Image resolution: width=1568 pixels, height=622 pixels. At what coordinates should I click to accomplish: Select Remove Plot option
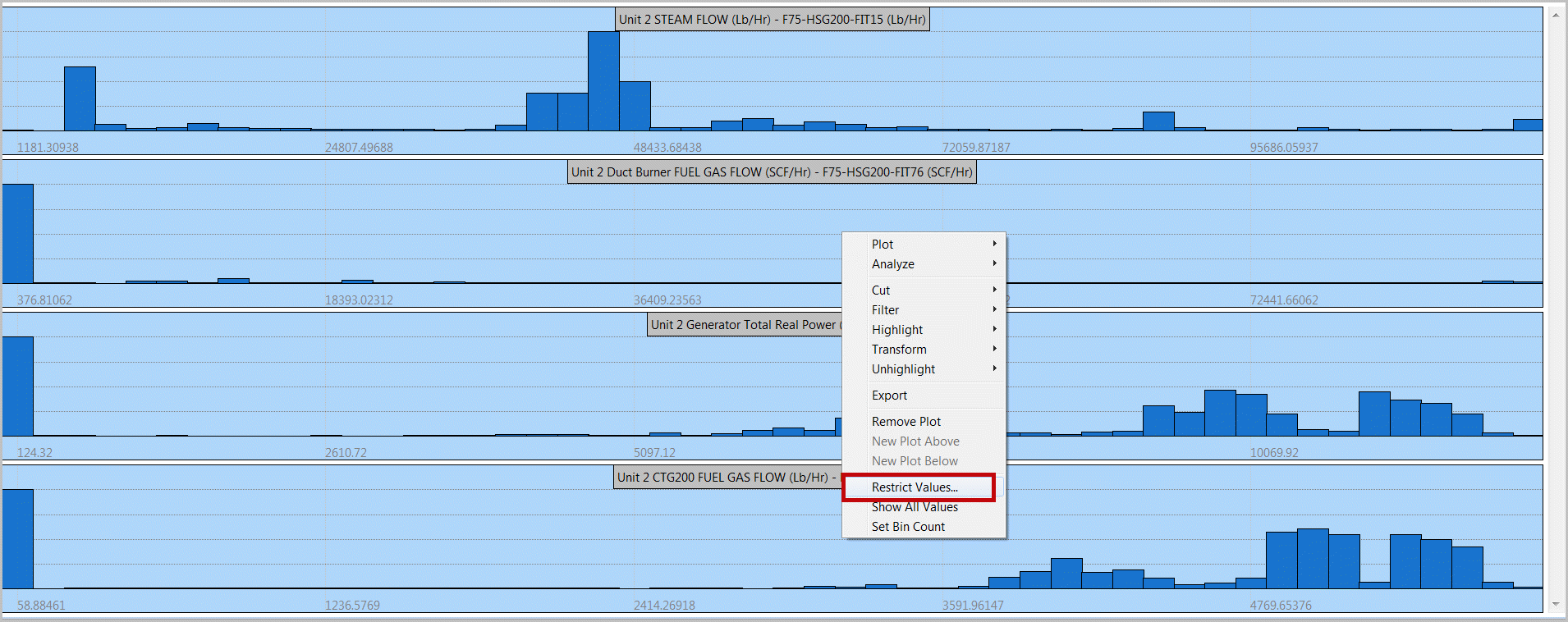[906, 422]
